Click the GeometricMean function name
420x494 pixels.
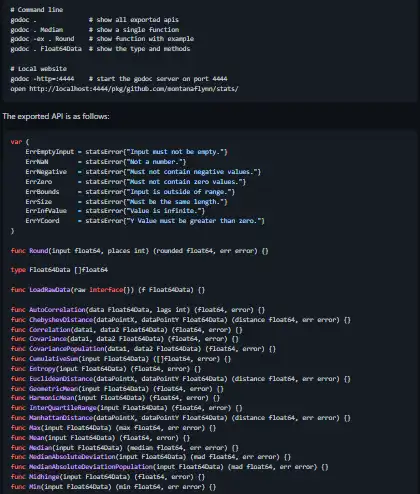tap(54, 389)
